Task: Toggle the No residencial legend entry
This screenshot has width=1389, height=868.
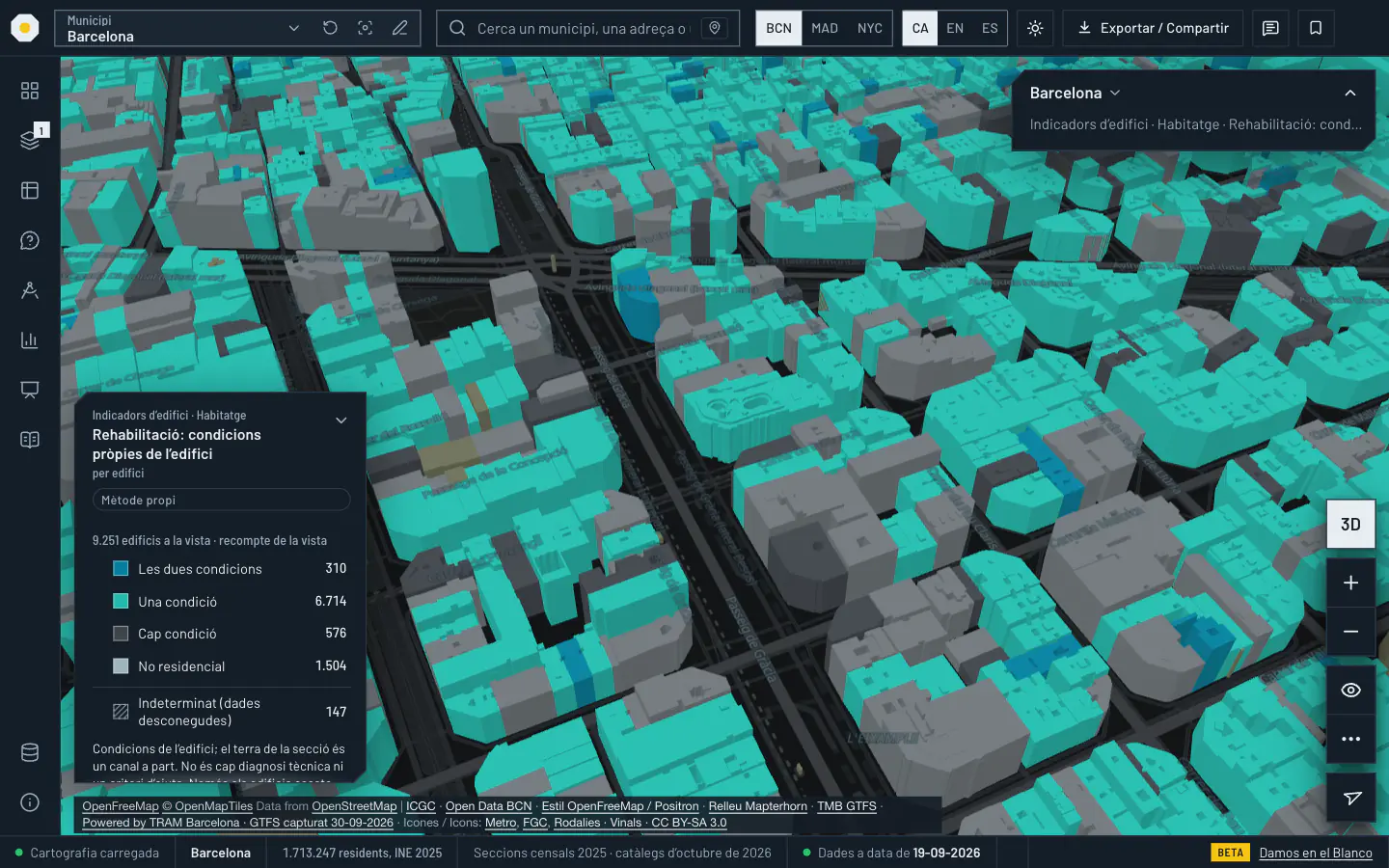Action: (x=221, y=665)
